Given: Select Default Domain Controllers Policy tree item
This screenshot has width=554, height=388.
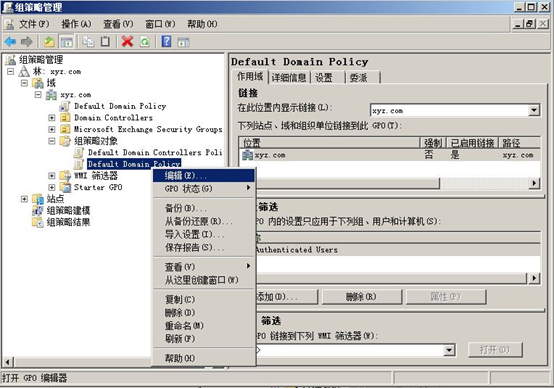Looking at the screenshot, I should point(155,152).
